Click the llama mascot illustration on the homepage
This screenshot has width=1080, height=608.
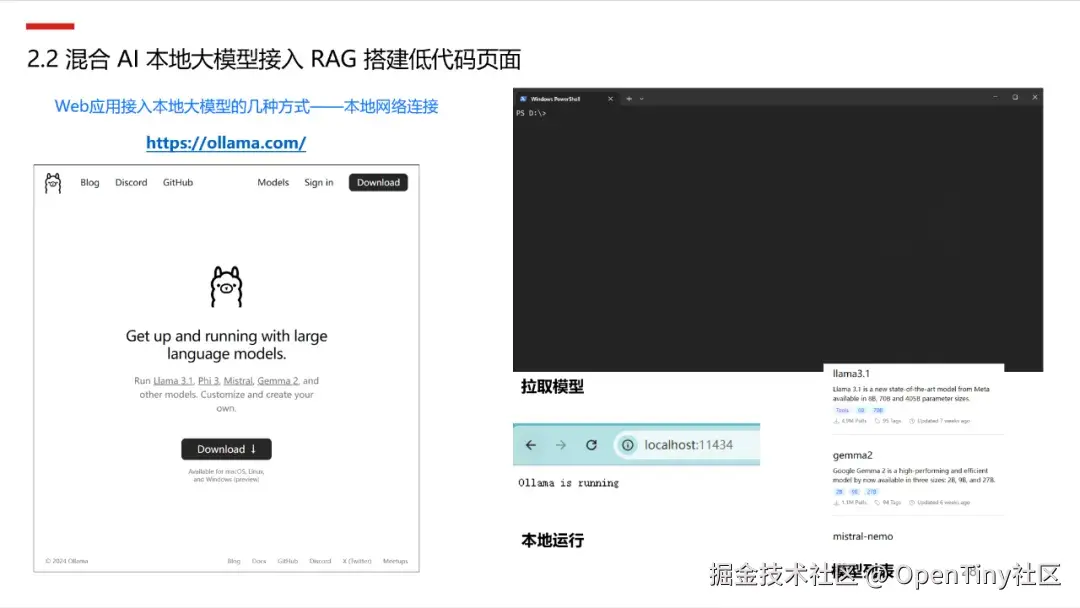[x=226, y=287]
